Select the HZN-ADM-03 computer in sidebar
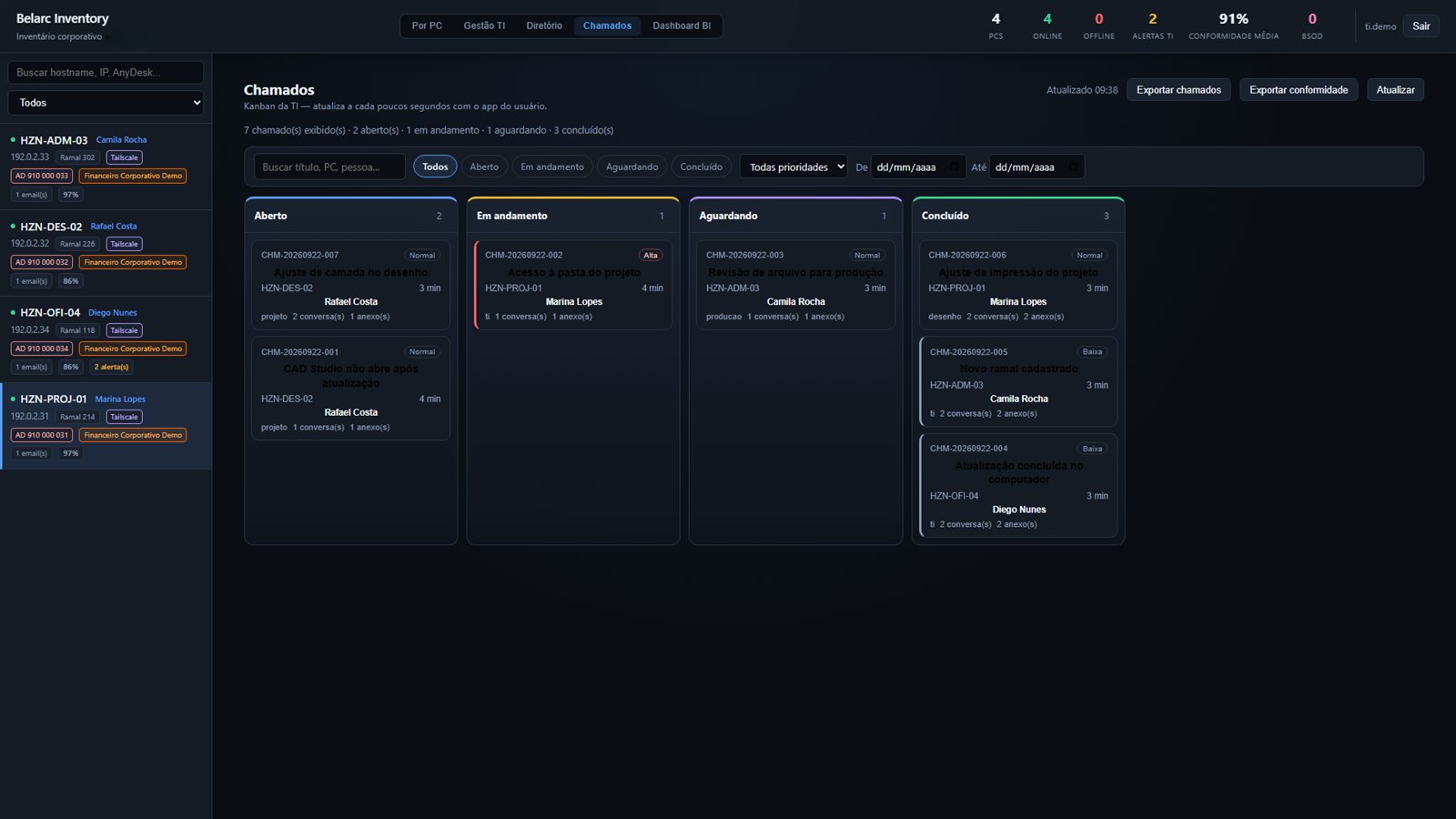The width and height of the screenshot is (1456, 819). point(106,167)
